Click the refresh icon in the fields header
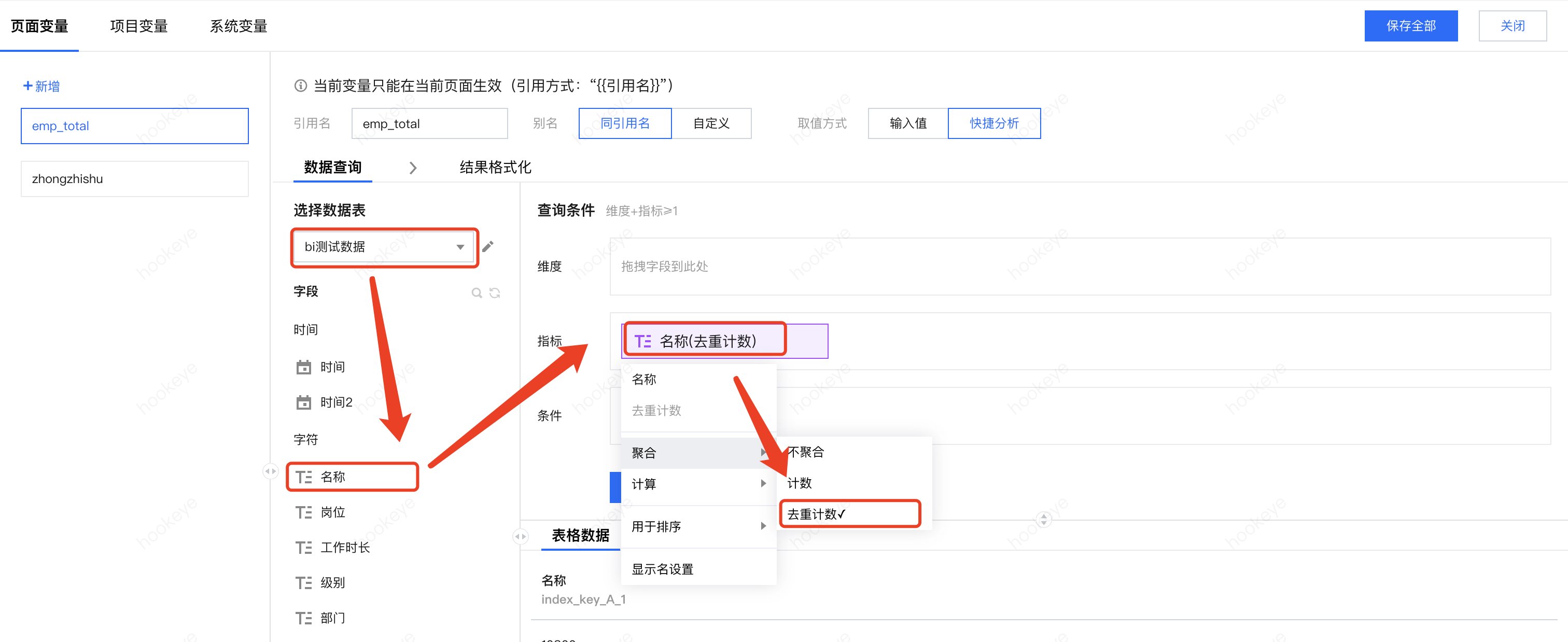1568x642 pixels. pos(495,292)
